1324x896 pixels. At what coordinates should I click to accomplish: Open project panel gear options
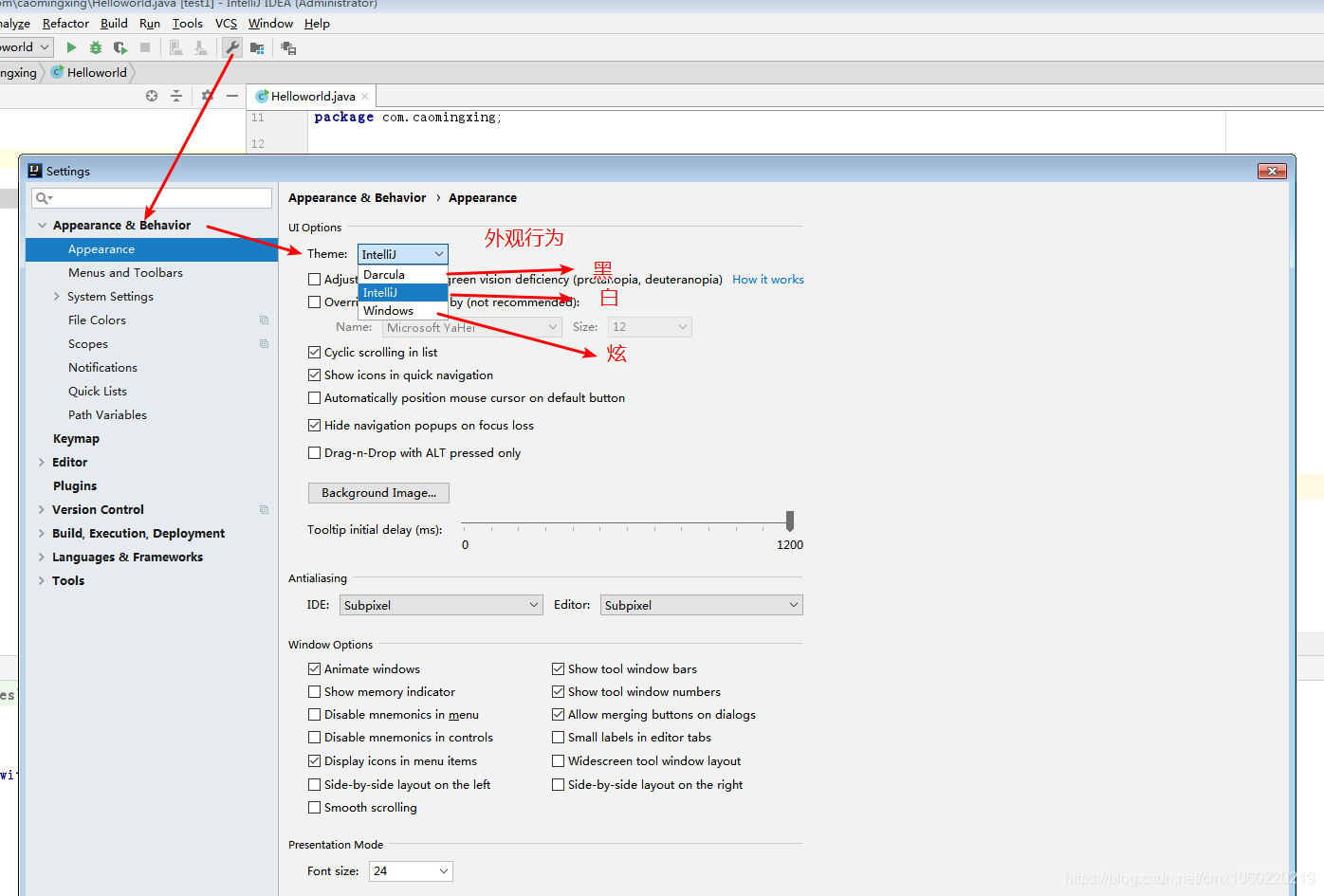pos(208,96)
